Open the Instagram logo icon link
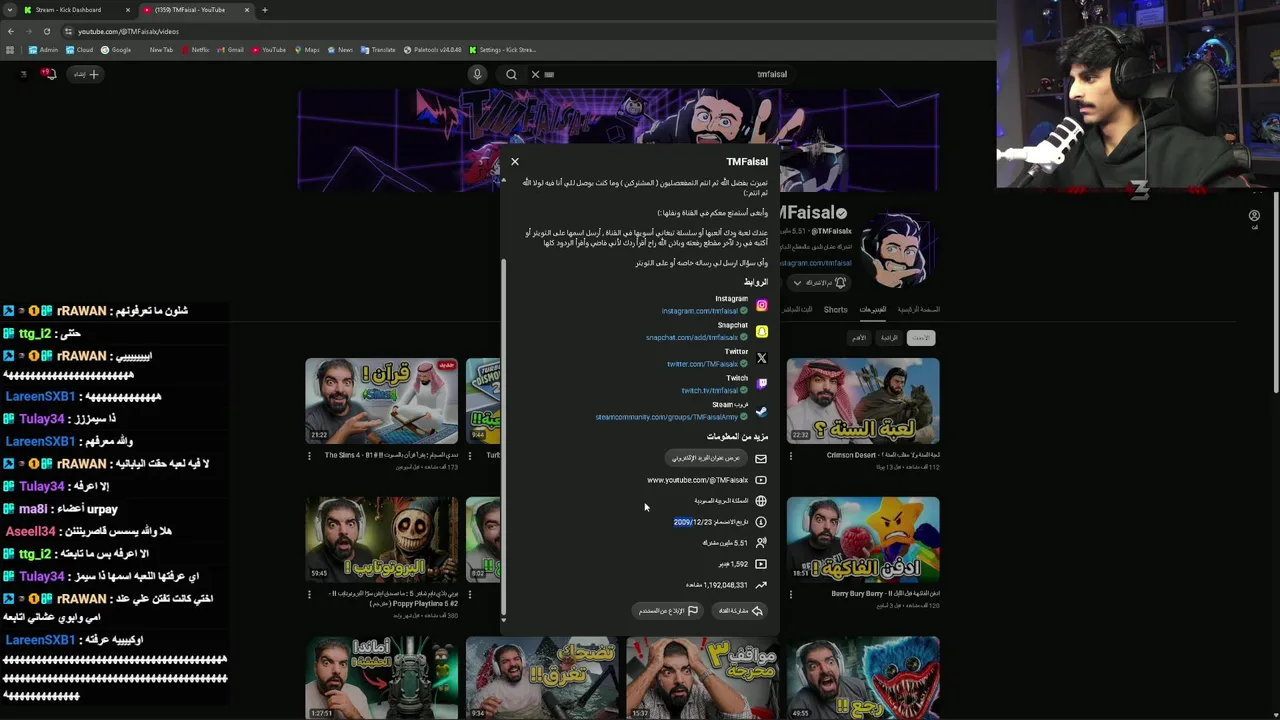The height and width of the screenshot is (720, 1280). (x=761, y=305)
